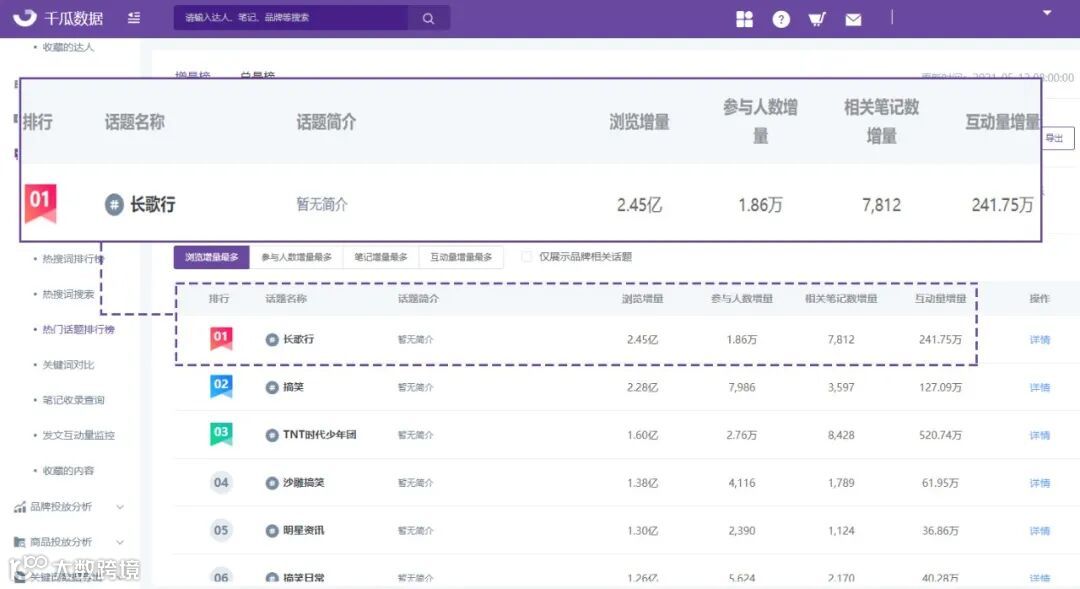Click hashtag icon beside 长歌行 in table row

(x=272, y=340)
